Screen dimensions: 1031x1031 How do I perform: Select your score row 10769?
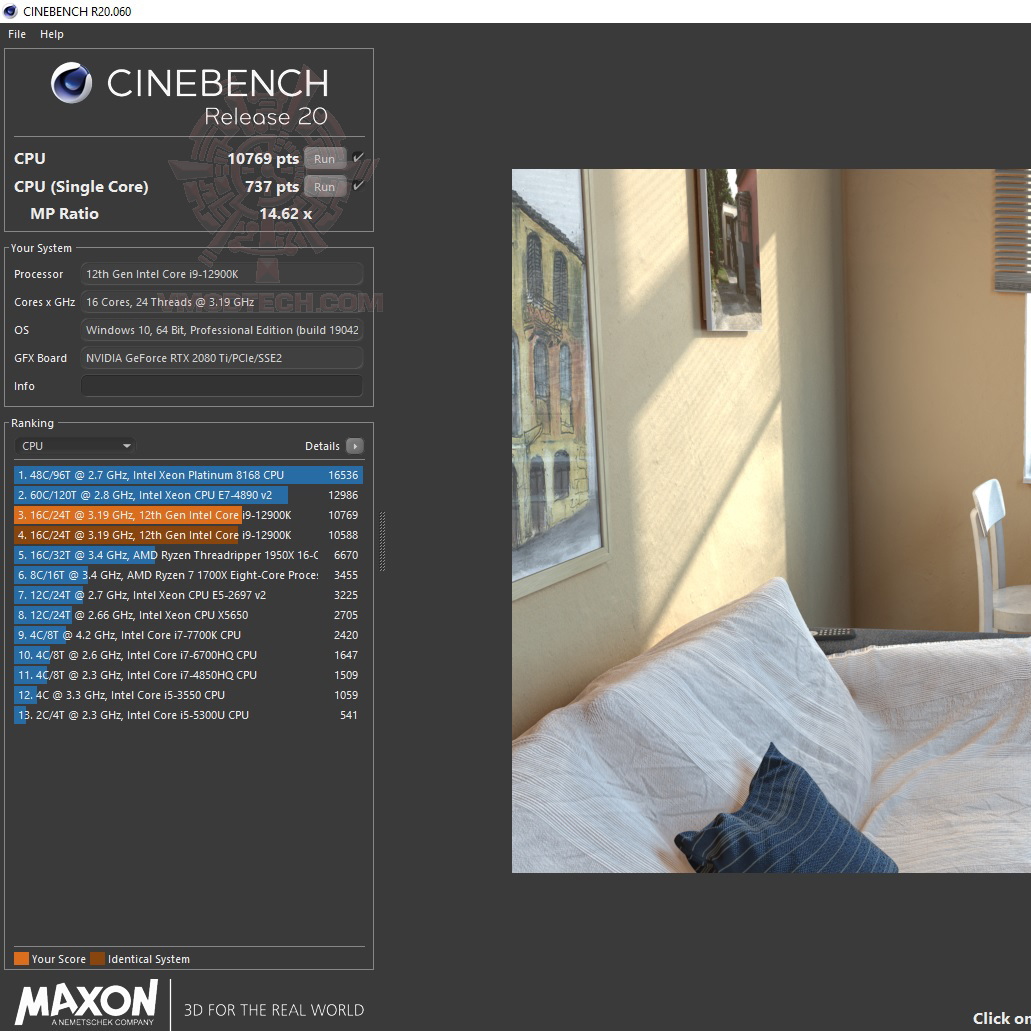click(188, 516)
